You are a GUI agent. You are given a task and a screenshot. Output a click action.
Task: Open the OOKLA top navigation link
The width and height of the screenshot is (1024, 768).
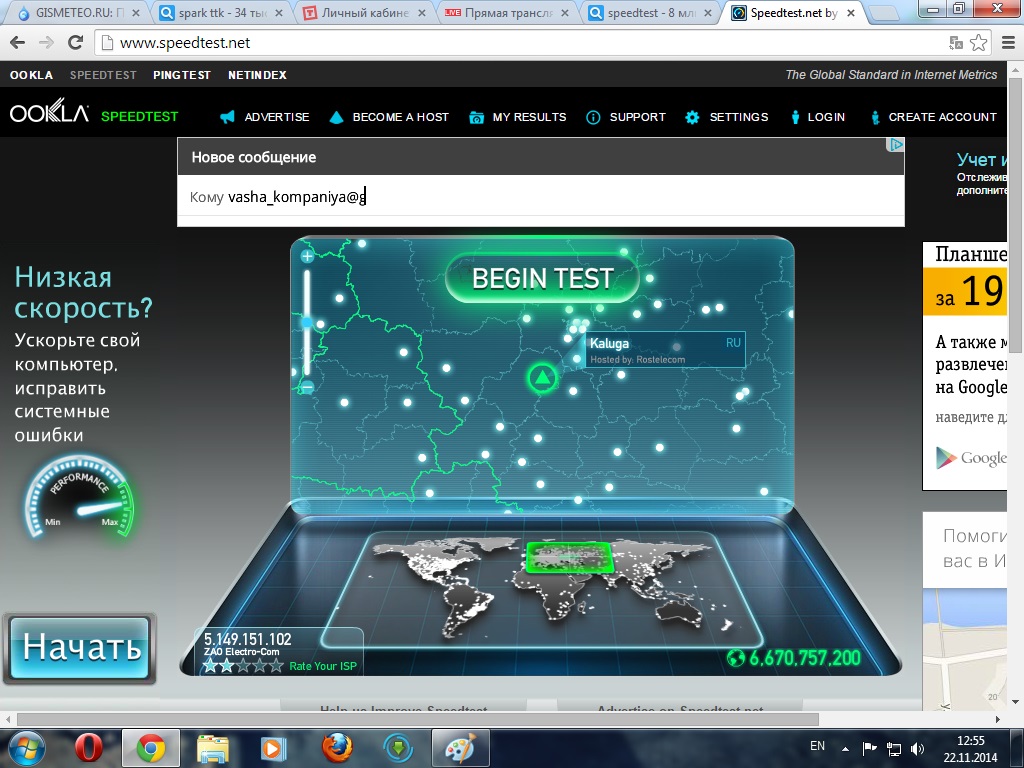coord(31,75)
